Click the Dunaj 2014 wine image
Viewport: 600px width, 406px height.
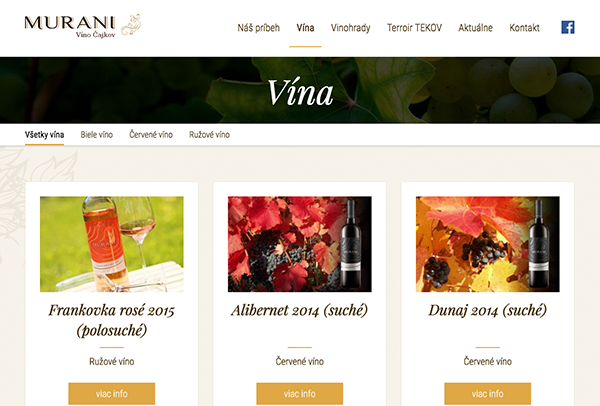tap(488, 244)
